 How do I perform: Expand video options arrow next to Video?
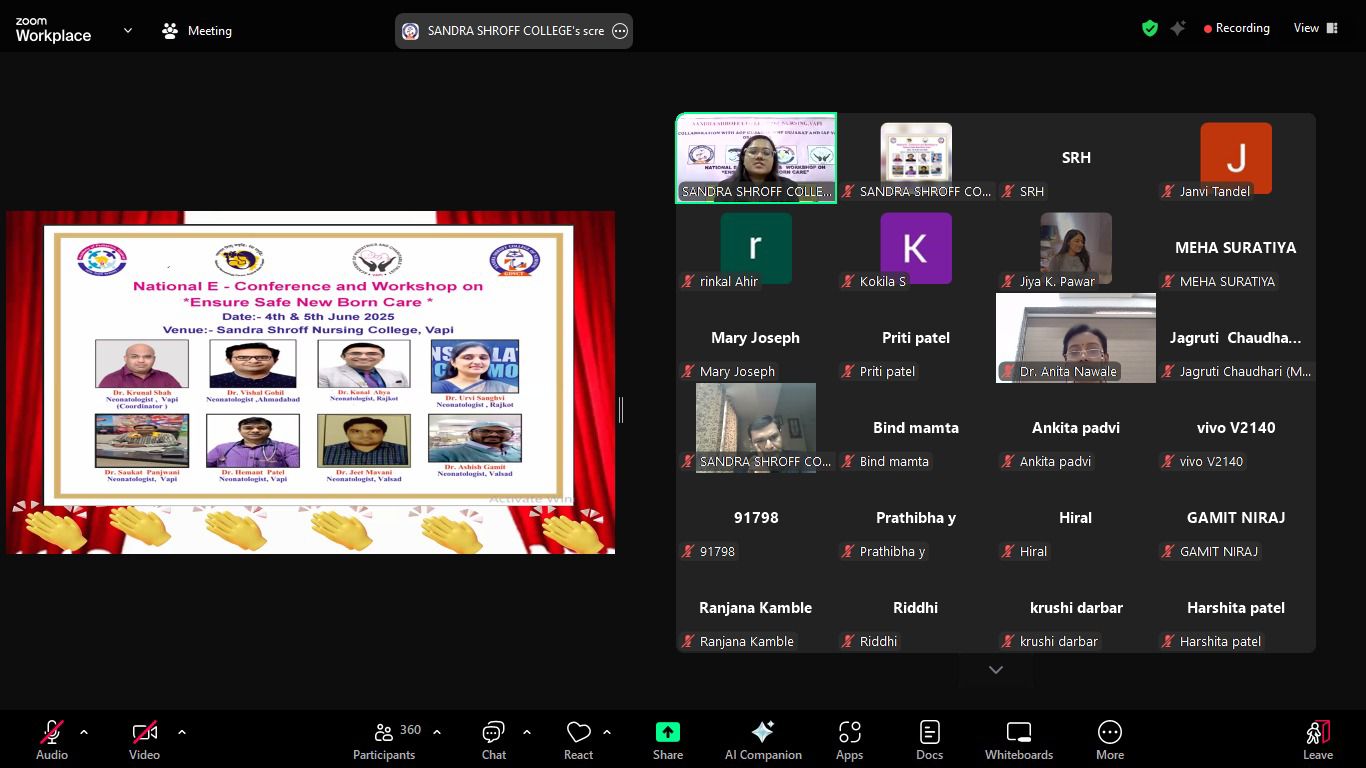(182, 732)
